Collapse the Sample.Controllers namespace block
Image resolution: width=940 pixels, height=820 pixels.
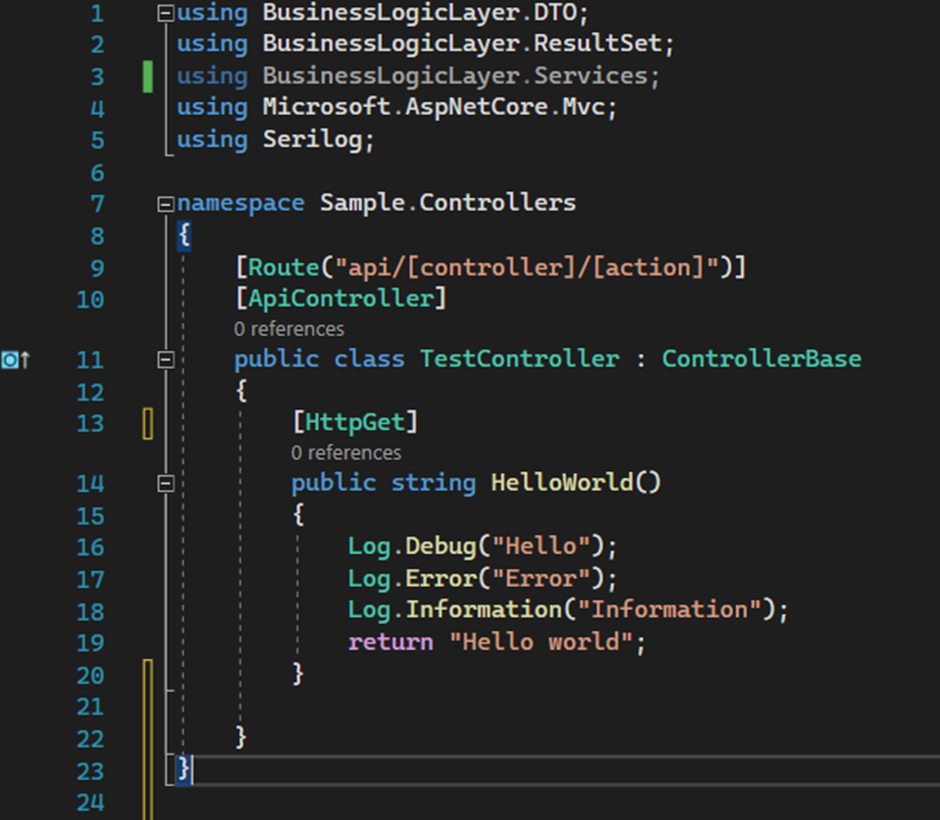pos(166,204)
